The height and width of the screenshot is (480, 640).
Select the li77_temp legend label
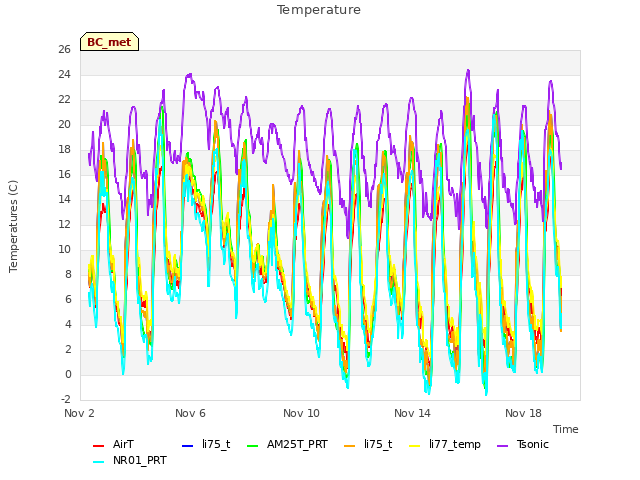pos(455,445)
